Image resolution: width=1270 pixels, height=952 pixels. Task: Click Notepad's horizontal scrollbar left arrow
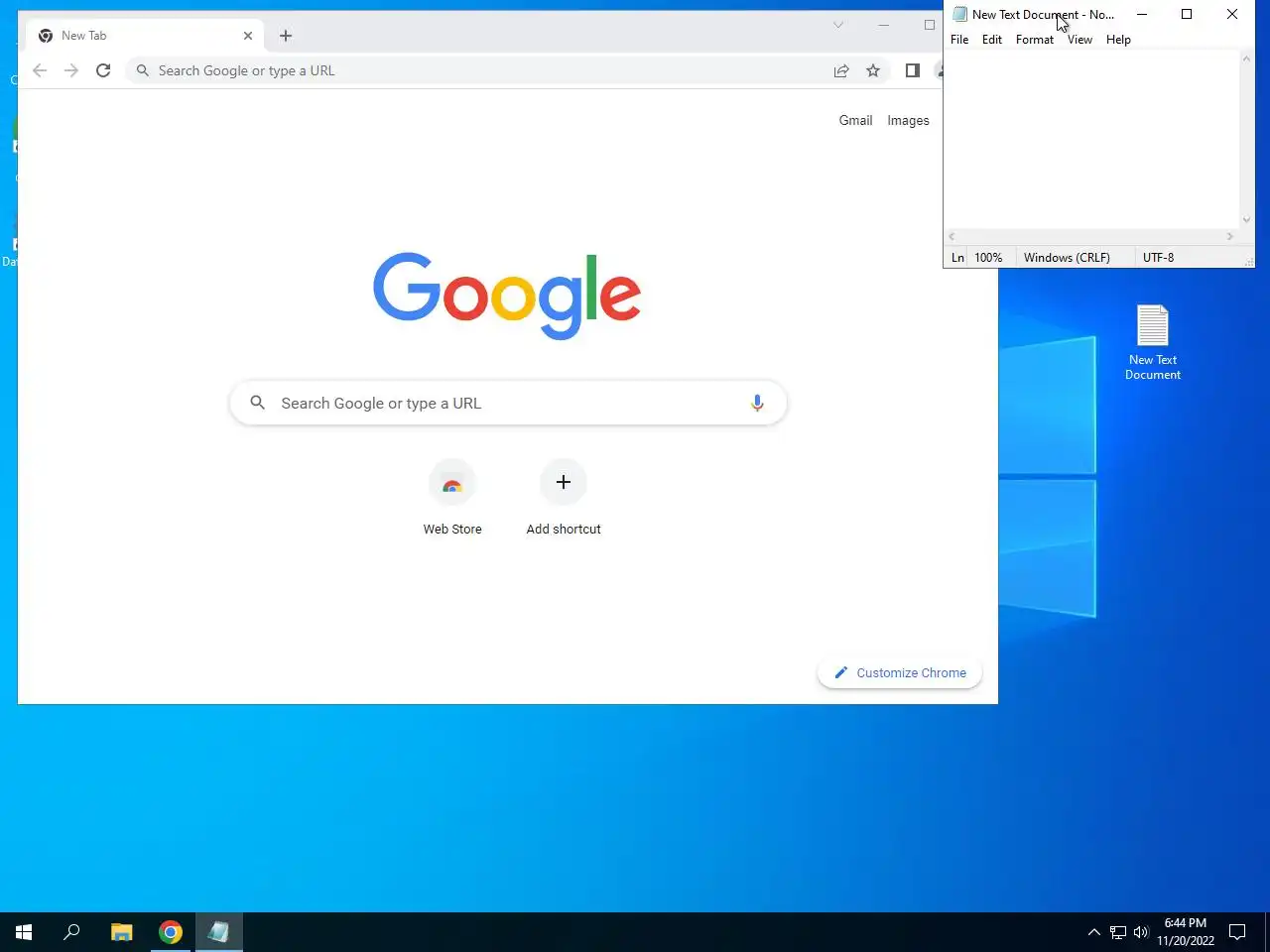click(x=952, y=236)
